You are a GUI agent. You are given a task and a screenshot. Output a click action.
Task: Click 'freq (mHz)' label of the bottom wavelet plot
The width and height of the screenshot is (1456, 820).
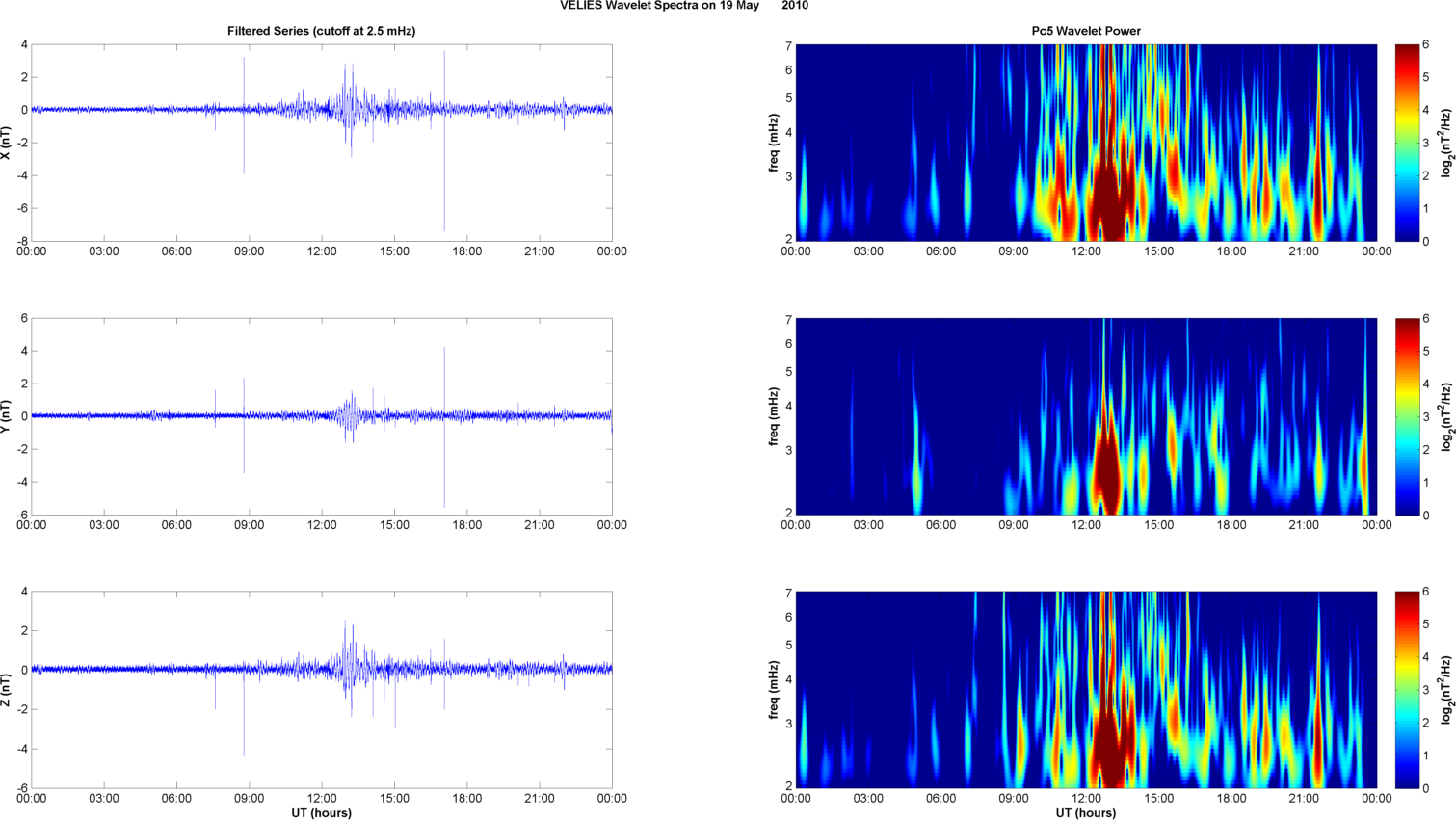(774, 690)
